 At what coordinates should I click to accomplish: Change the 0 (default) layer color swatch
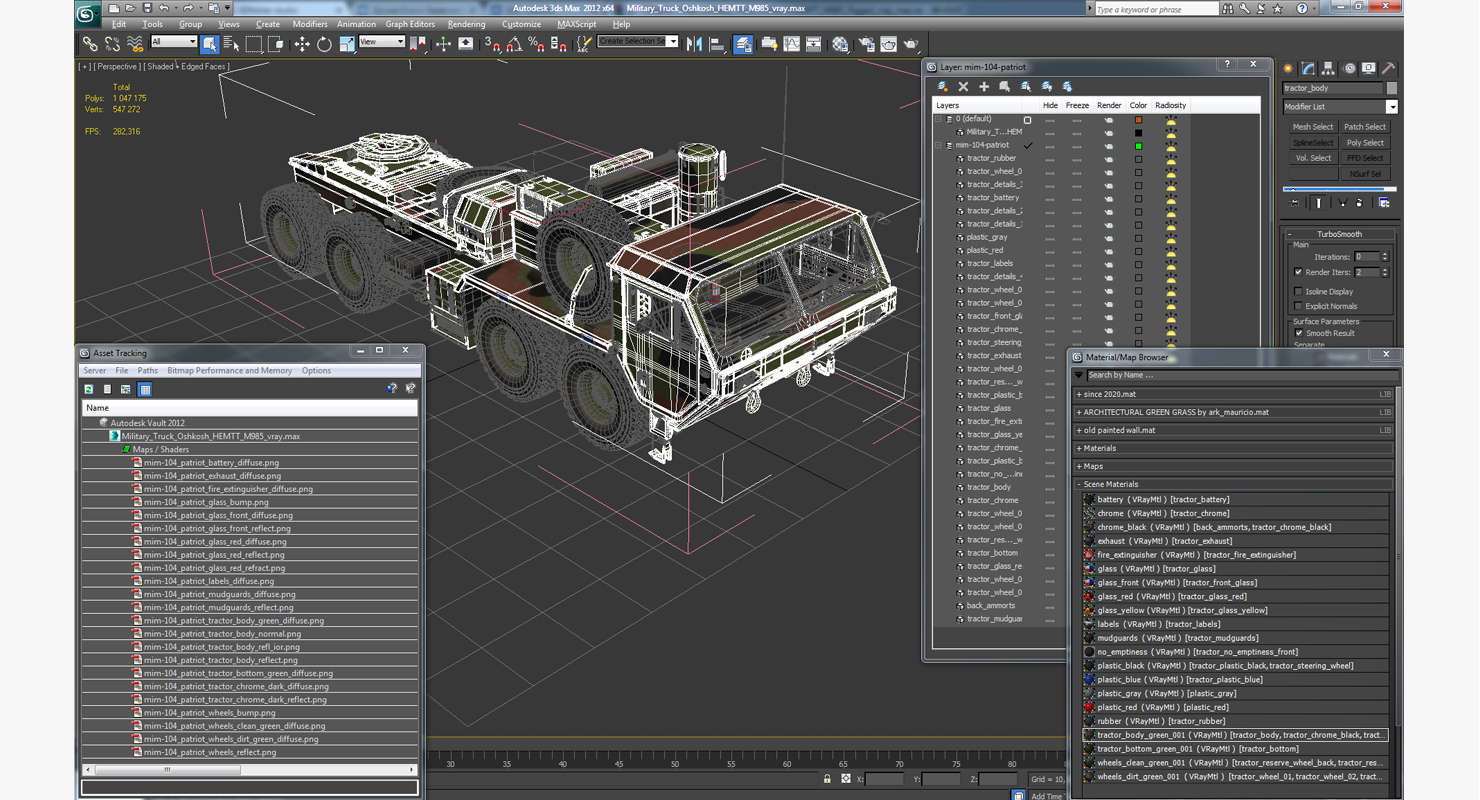pyautogui.click(x=1138, y=120)
